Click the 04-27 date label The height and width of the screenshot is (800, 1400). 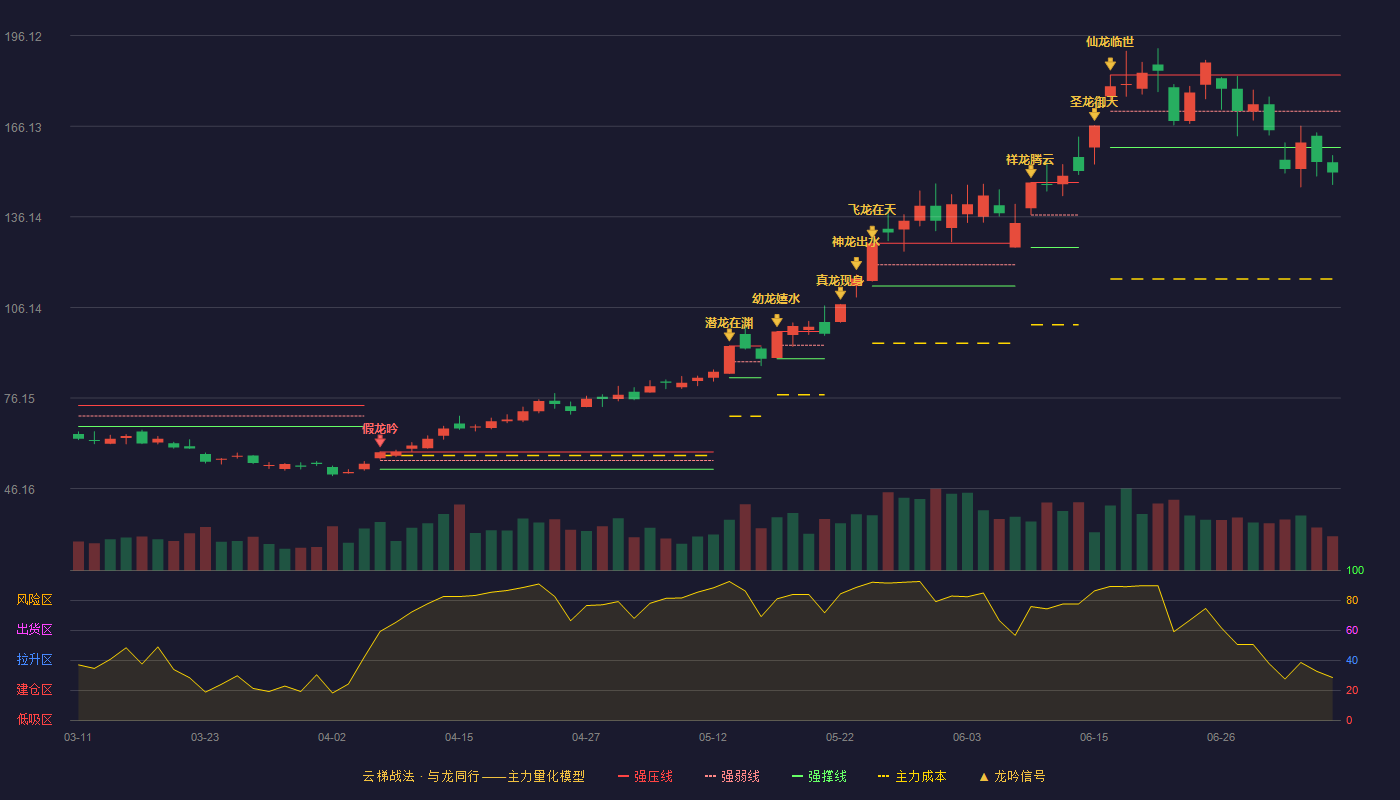pos(586,737)
